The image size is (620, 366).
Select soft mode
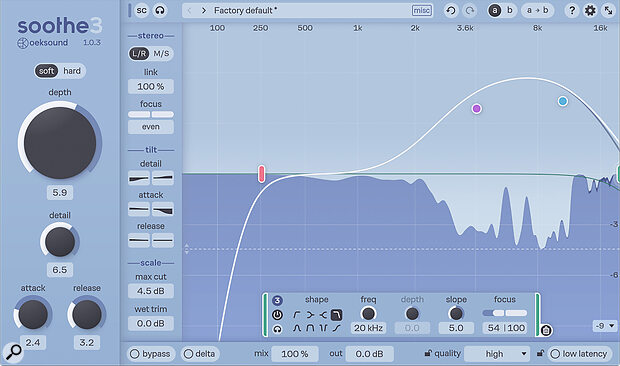[46, 71]
